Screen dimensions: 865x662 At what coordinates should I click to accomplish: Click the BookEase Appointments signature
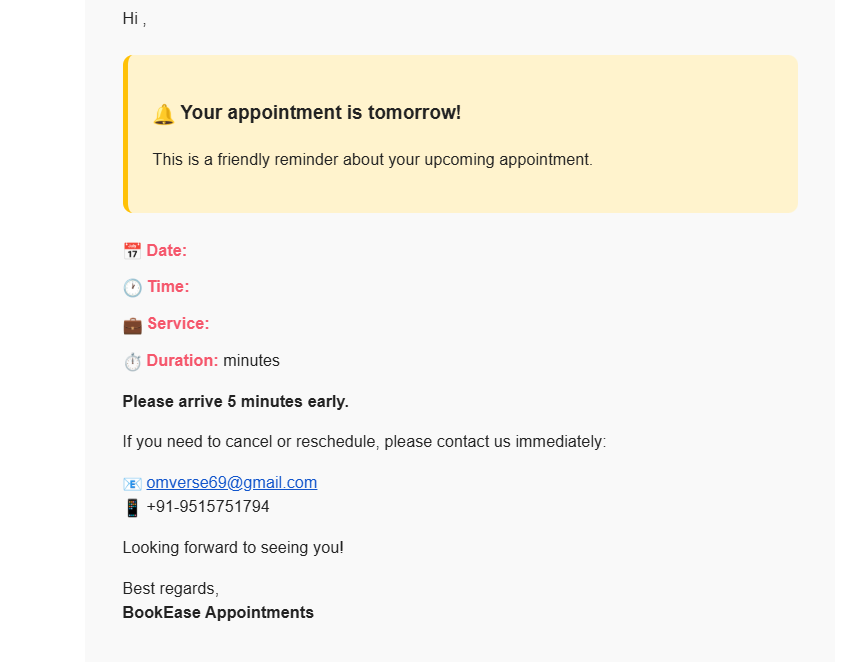pos(218,613)
